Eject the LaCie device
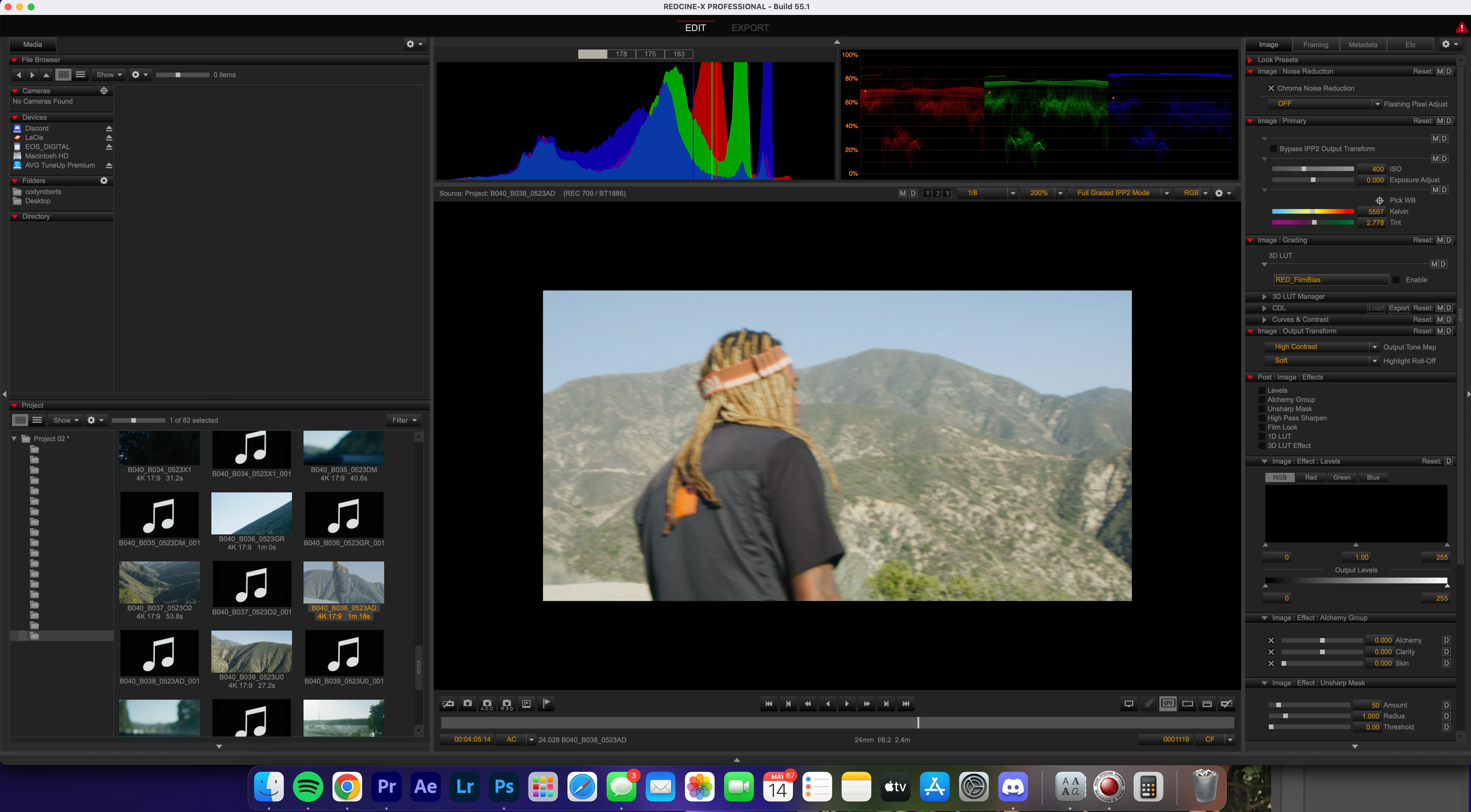Screen dimensions: 1471x812 coord(109,138)
